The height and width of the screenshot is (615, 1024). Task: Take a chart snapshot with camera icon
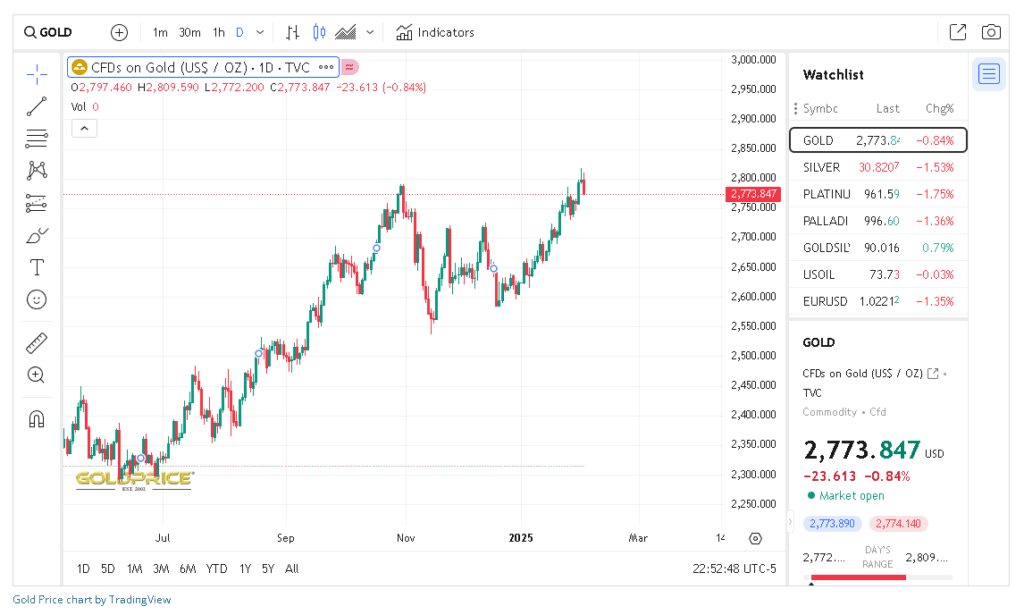coord(991,32)
